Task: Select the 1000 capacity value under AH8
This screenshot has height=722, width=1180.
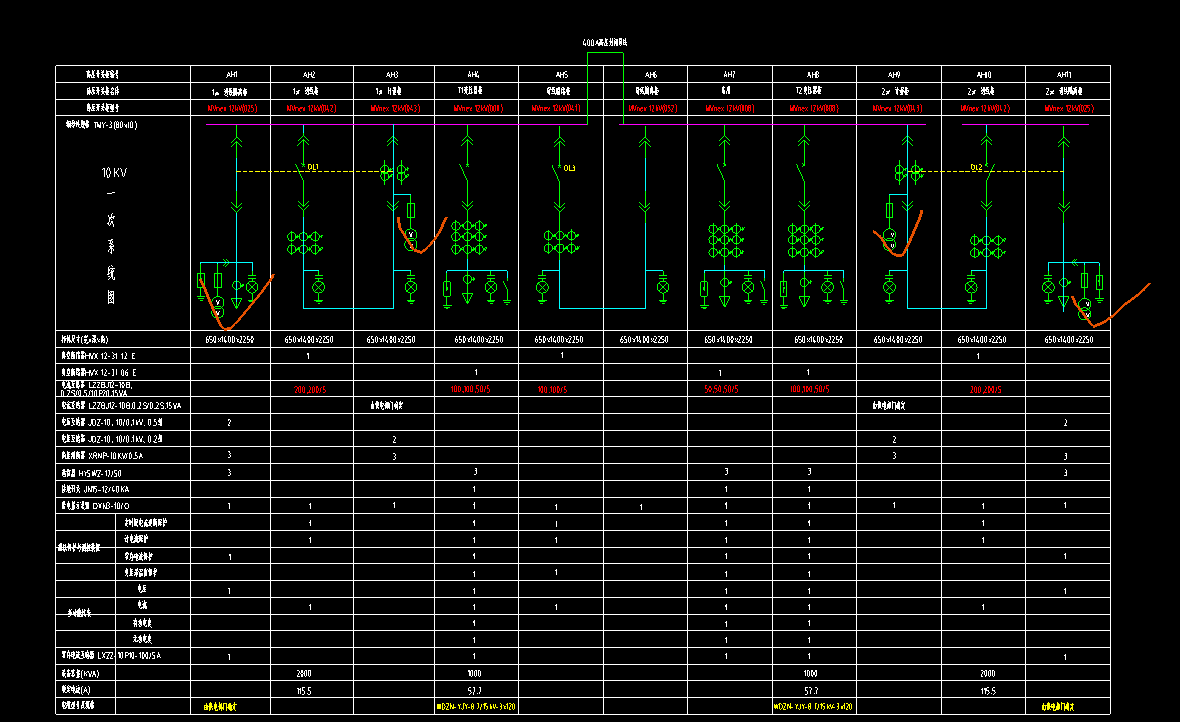Action: [810, 674]
